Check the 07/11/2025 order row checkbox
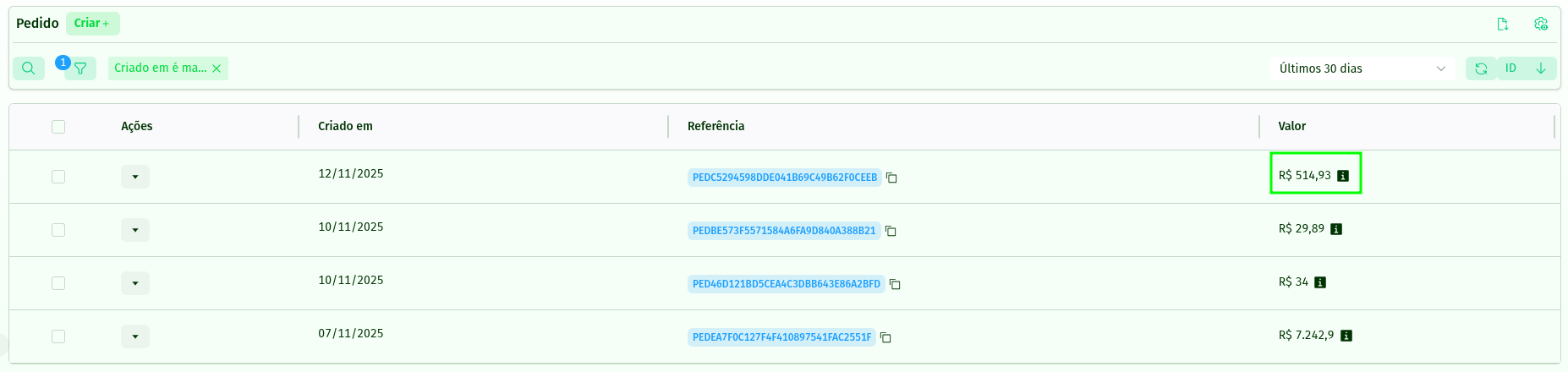The height and width of the screenshot is (372, 1568). pos(58,336)
